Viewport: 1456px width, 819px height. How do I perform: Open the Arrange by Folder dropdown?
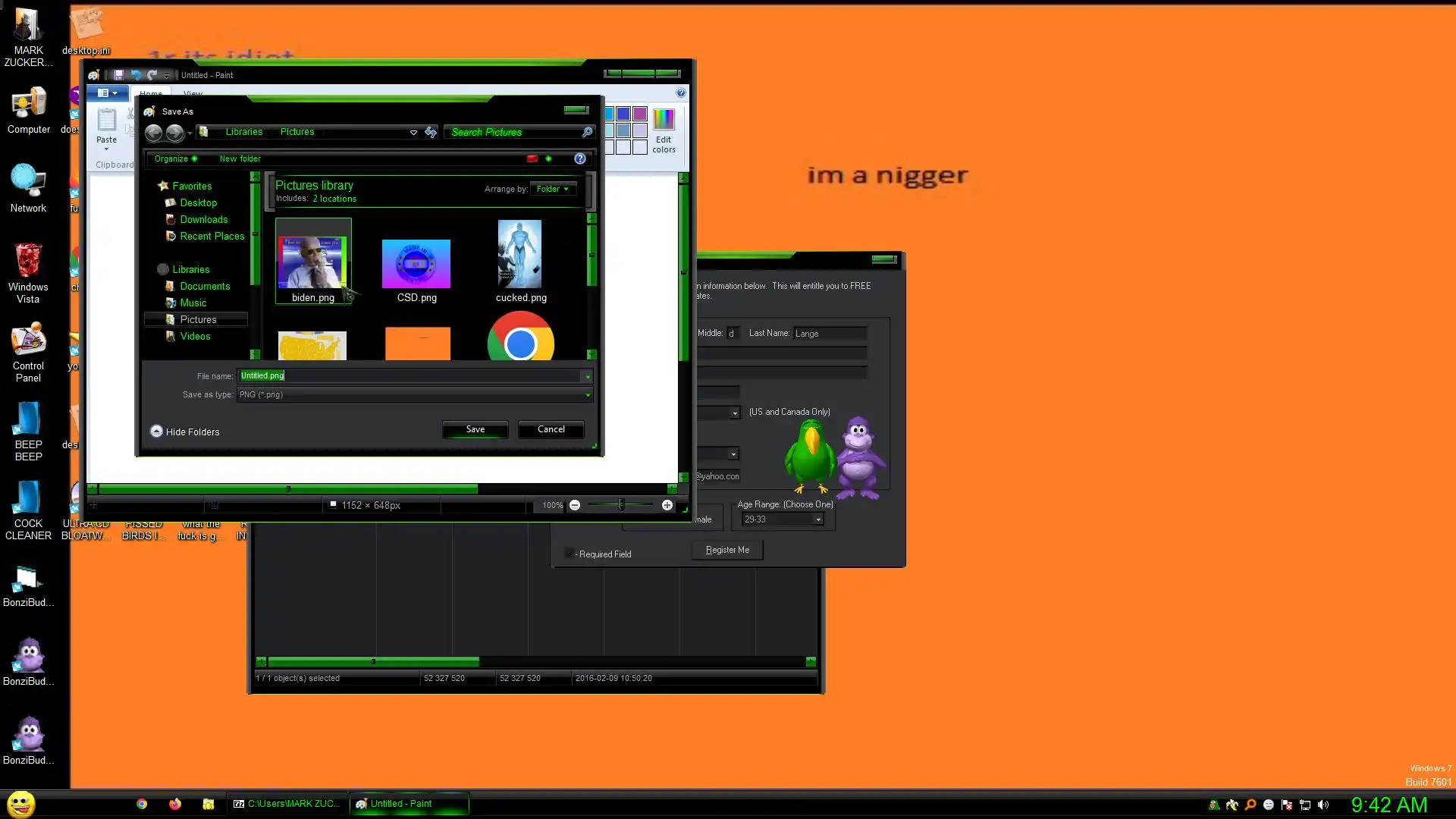[553, 189]
